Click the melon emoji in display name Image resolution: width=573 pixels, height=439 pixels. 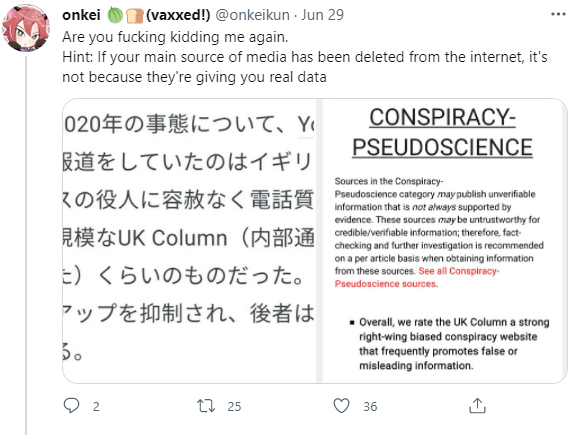[x=115, y=15]
